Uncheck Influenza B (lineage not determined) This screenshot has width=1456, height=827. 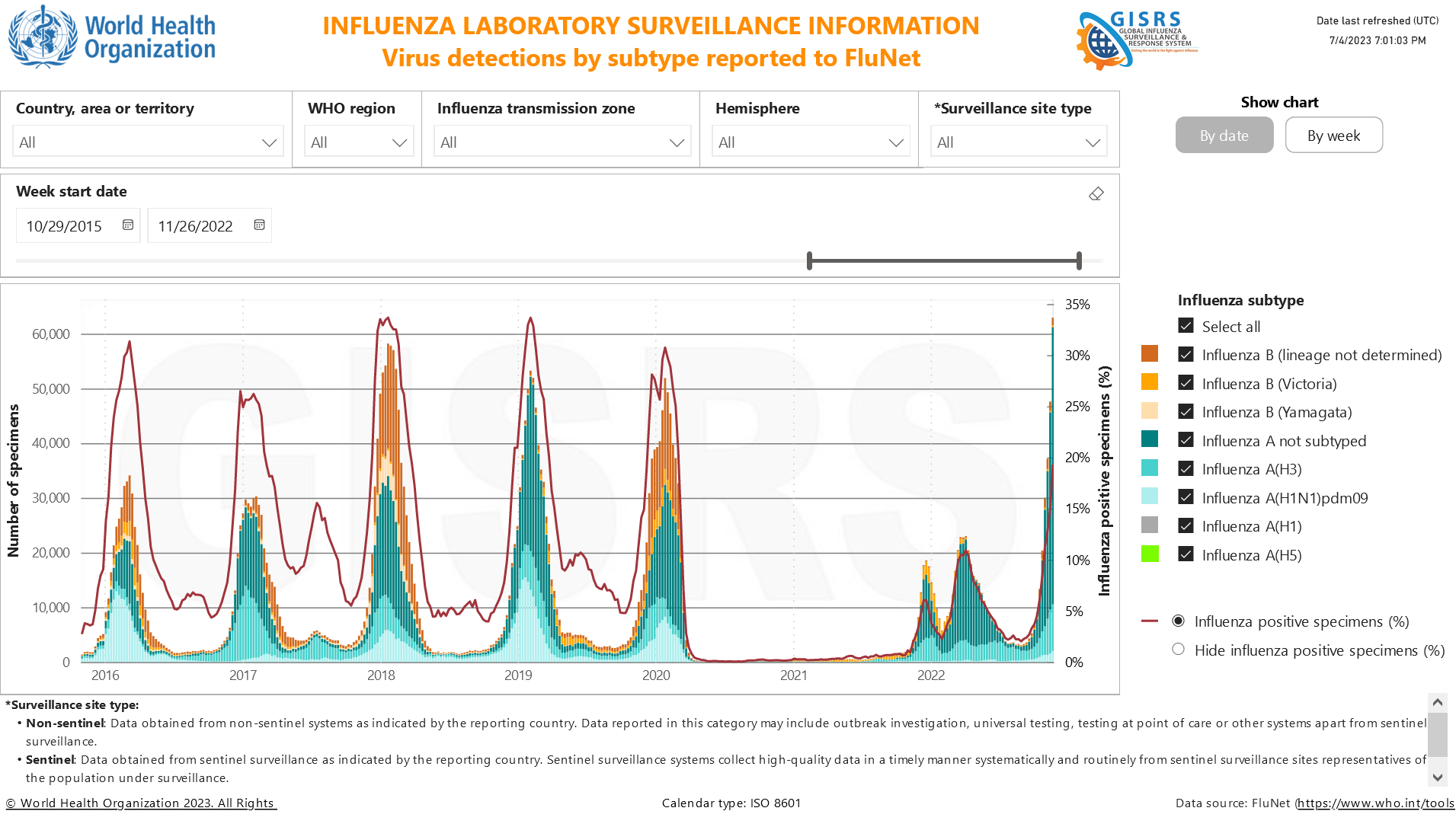(1186, 354)
